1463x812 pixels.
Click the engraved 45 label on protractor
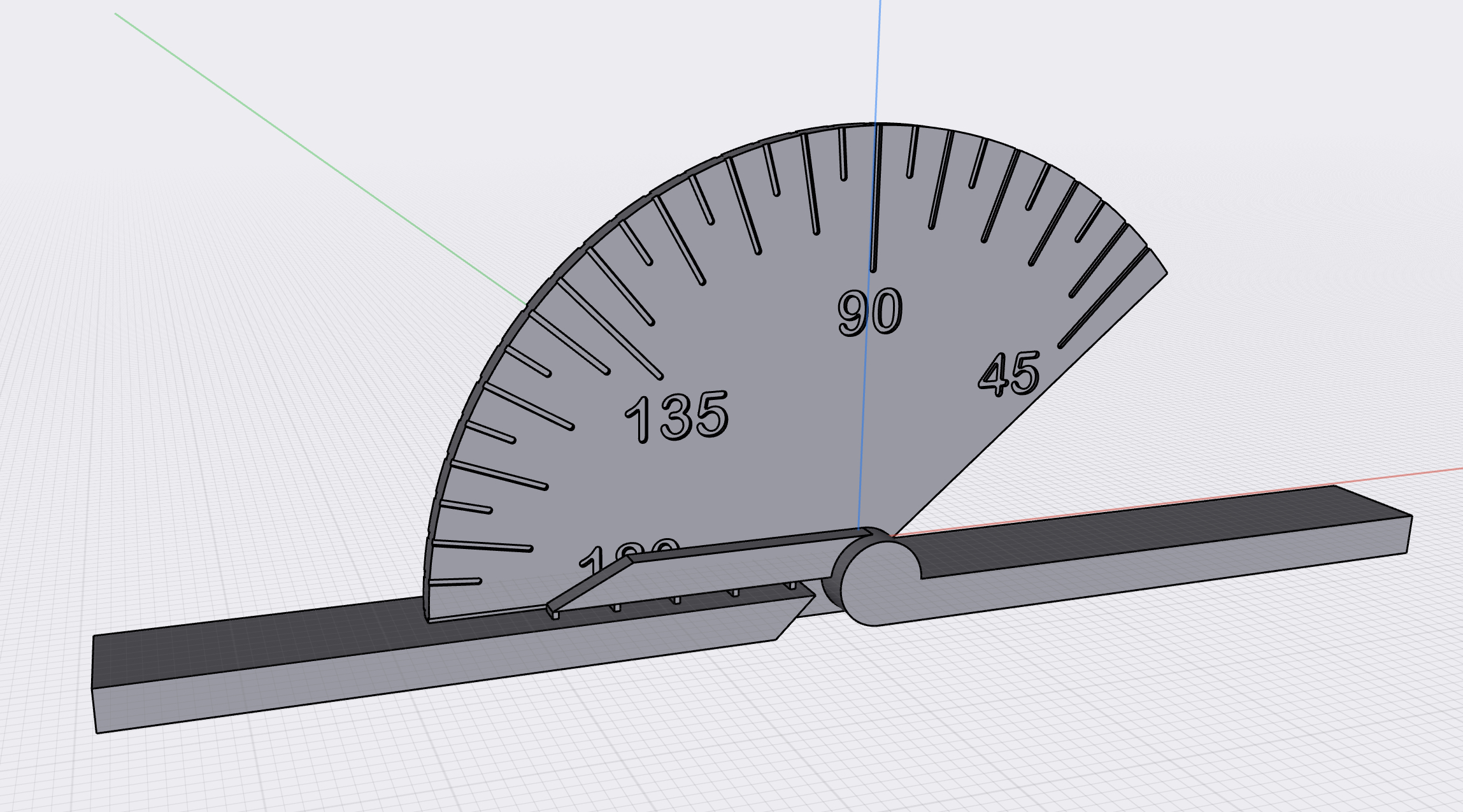(1009, 374)
